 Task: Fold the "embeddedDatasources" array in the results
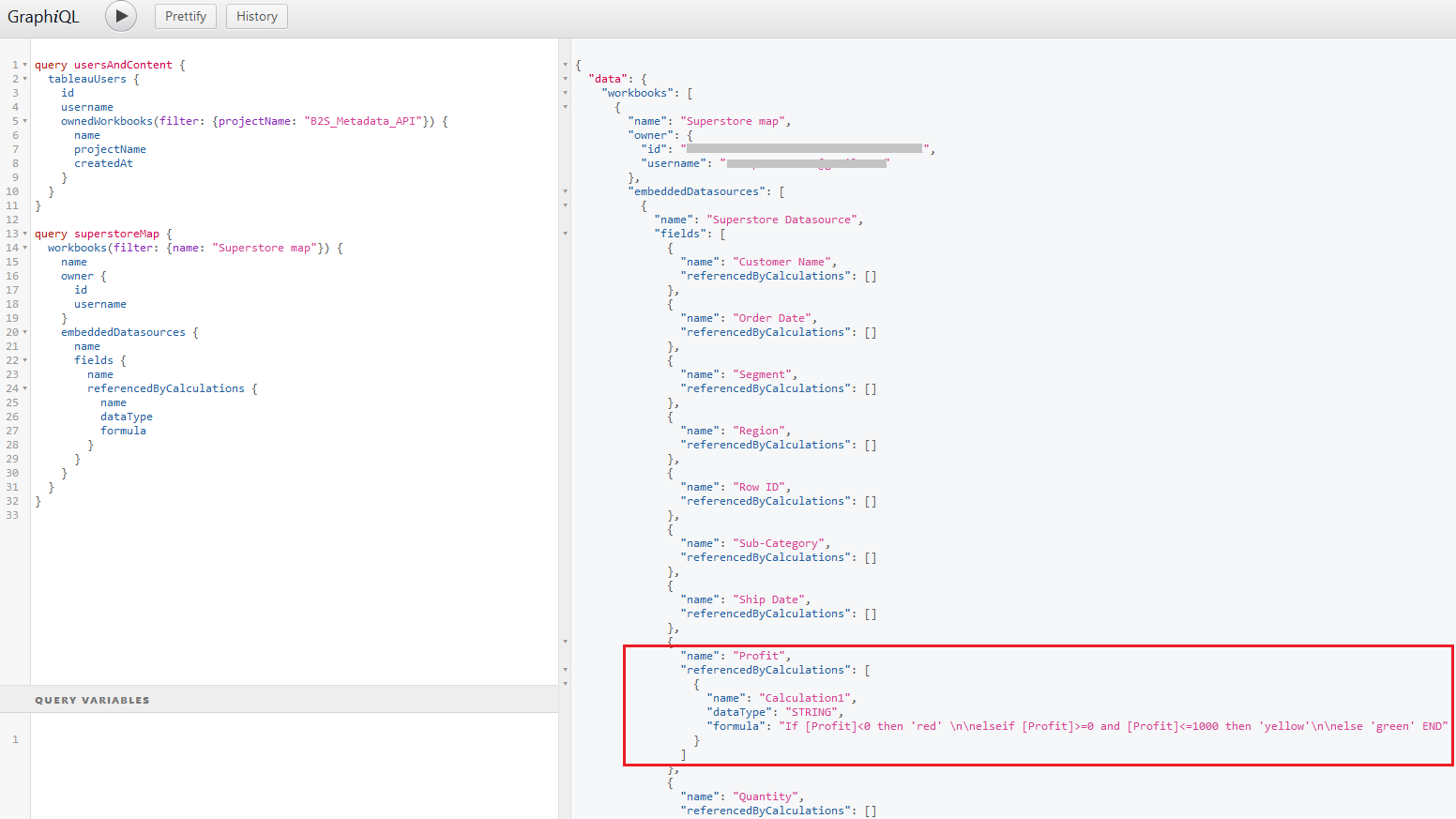[565, 191]
